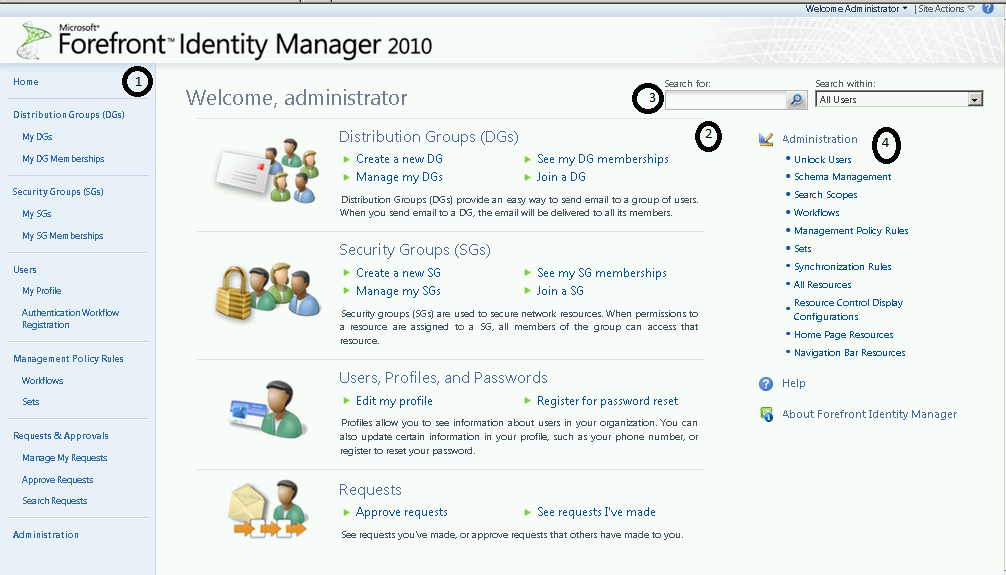Open Manage My Requests in sidebar
The width and height of the screenshot is (1006, 575).
pyautogui.click(x=64, y=458)
